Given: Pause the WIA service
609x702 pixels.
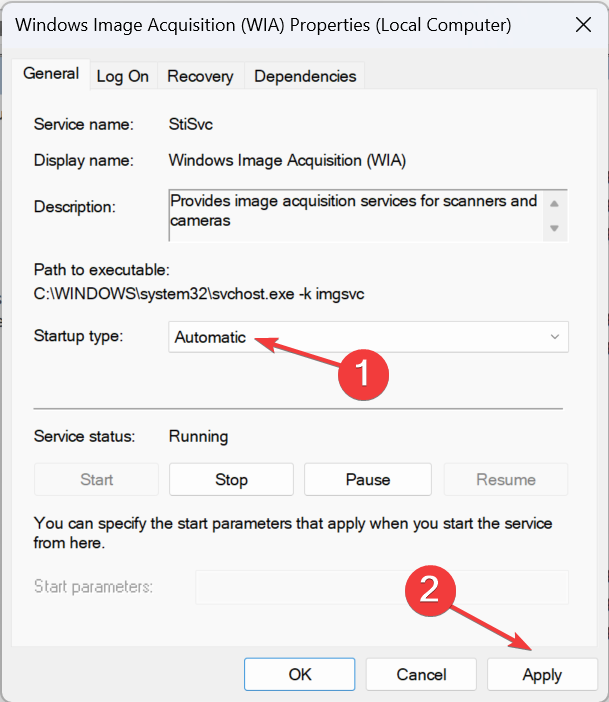Looking at the screenshot, I should point(367,480).
